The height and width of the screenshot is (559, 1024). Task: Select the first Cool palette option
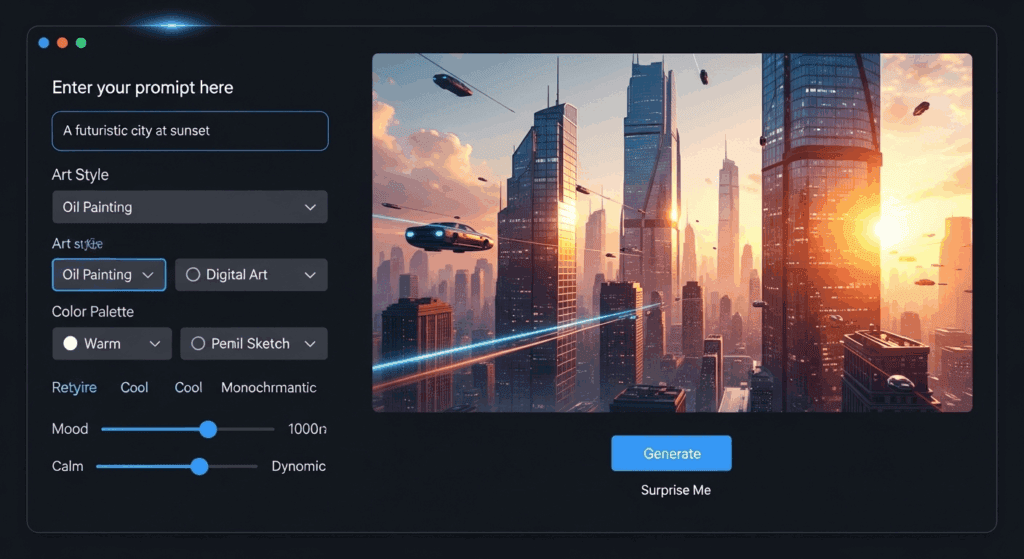[x=135, y=387]
